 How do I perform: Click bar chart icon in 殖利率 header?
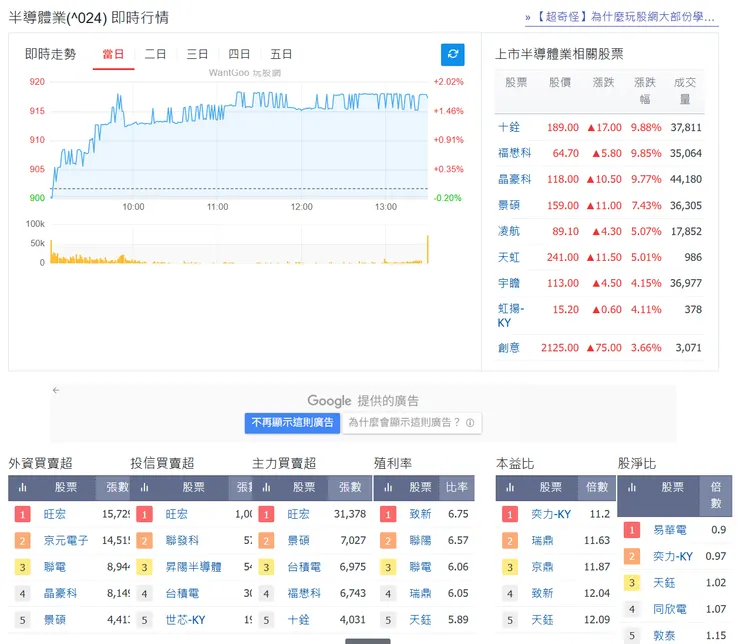point(388,487)
